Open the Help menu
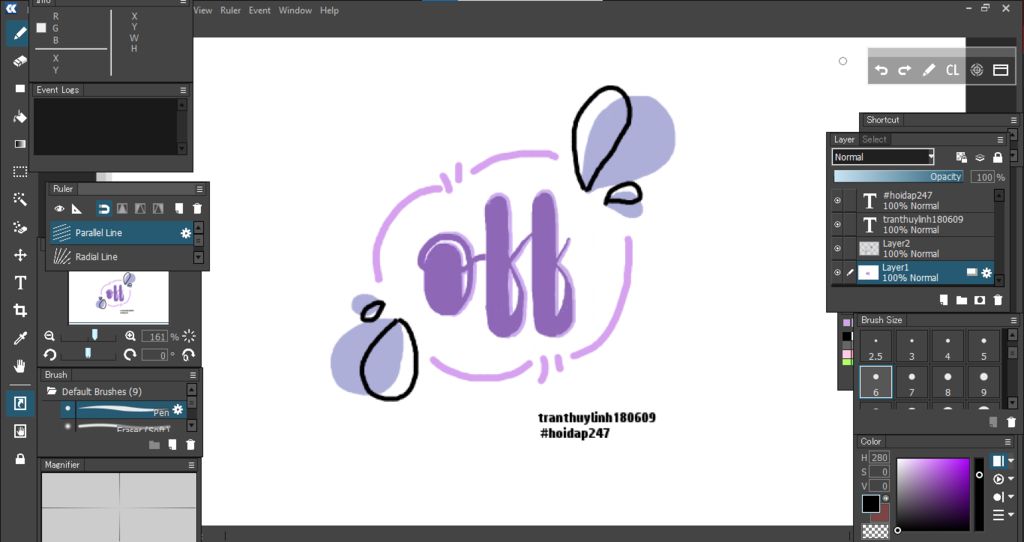The width and height of the screenshot is (1024, 542). click(x=329, y=10)
